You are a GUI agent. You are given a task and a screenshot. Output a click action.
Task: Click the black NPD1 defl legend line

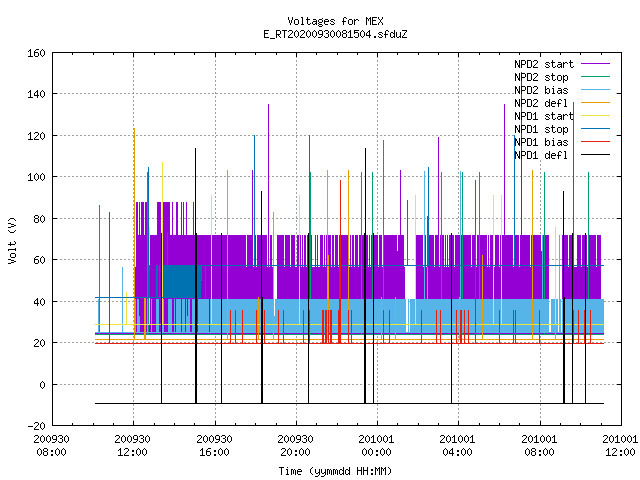pos(595,155)
